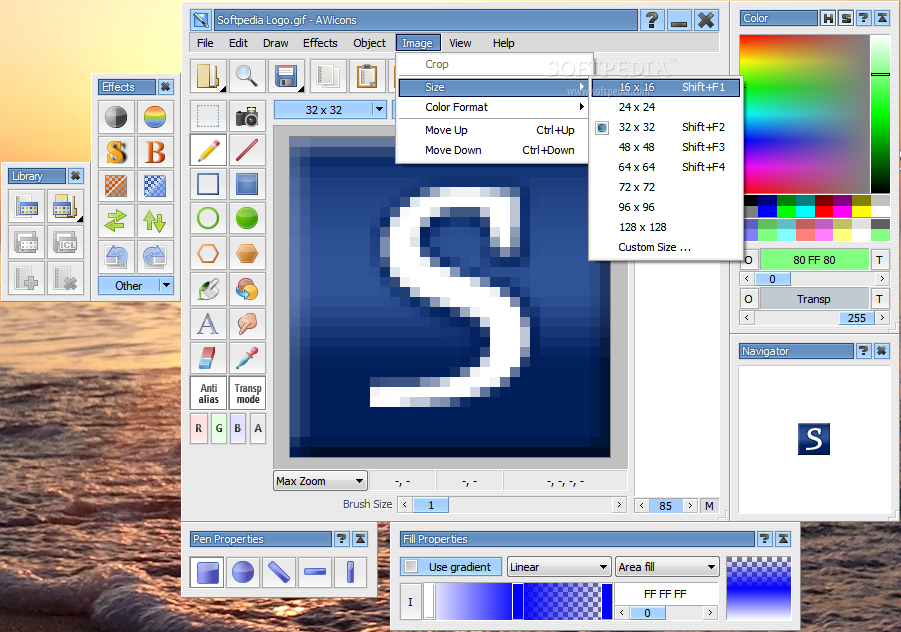Screen dimensions: 901x632
Task: Click the Navigator S thumbnail
Action: tap(814, 439)
